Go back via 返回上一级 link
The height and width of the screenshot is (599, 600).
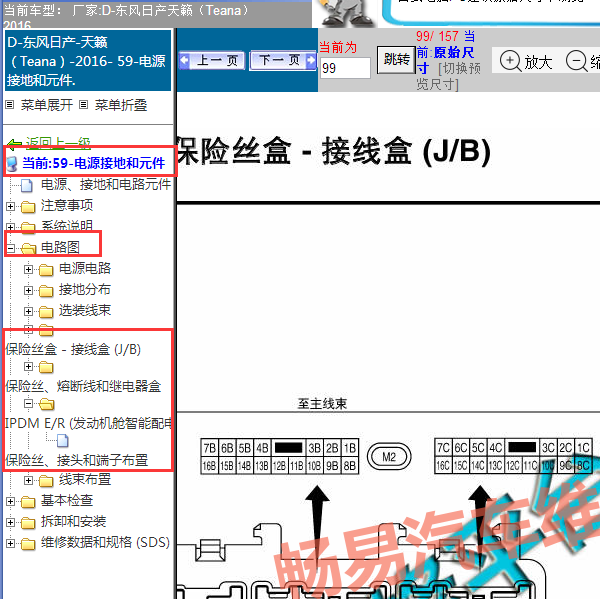tap(58, 142)
